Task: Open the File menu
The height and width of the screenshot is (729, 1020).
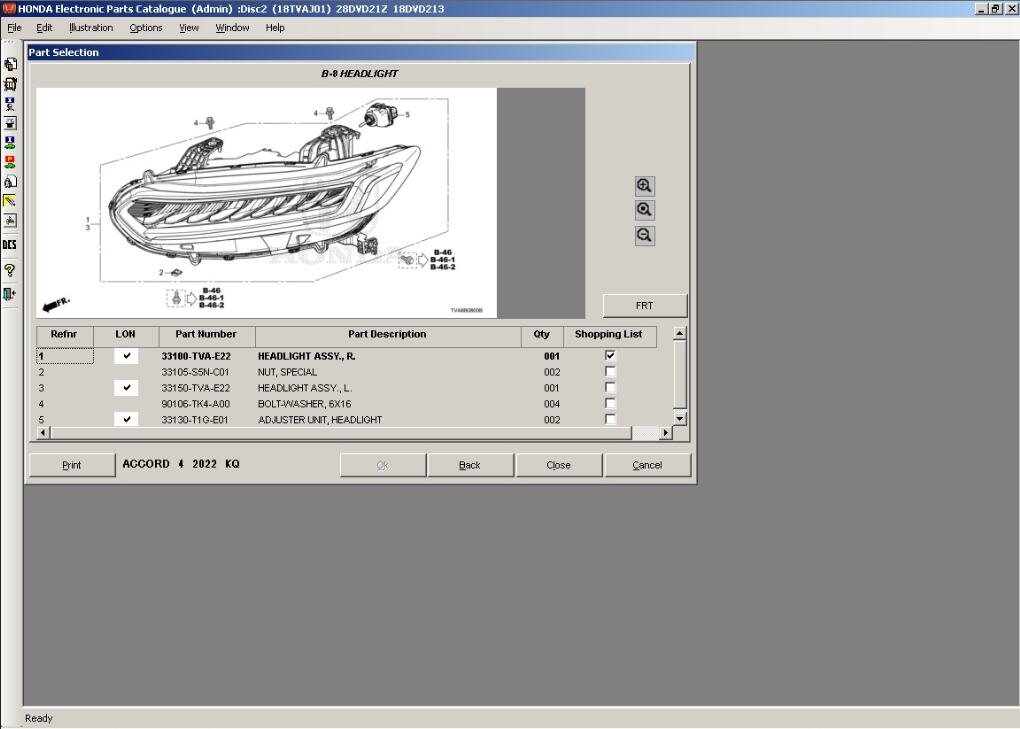Action: tap(14, 28)
